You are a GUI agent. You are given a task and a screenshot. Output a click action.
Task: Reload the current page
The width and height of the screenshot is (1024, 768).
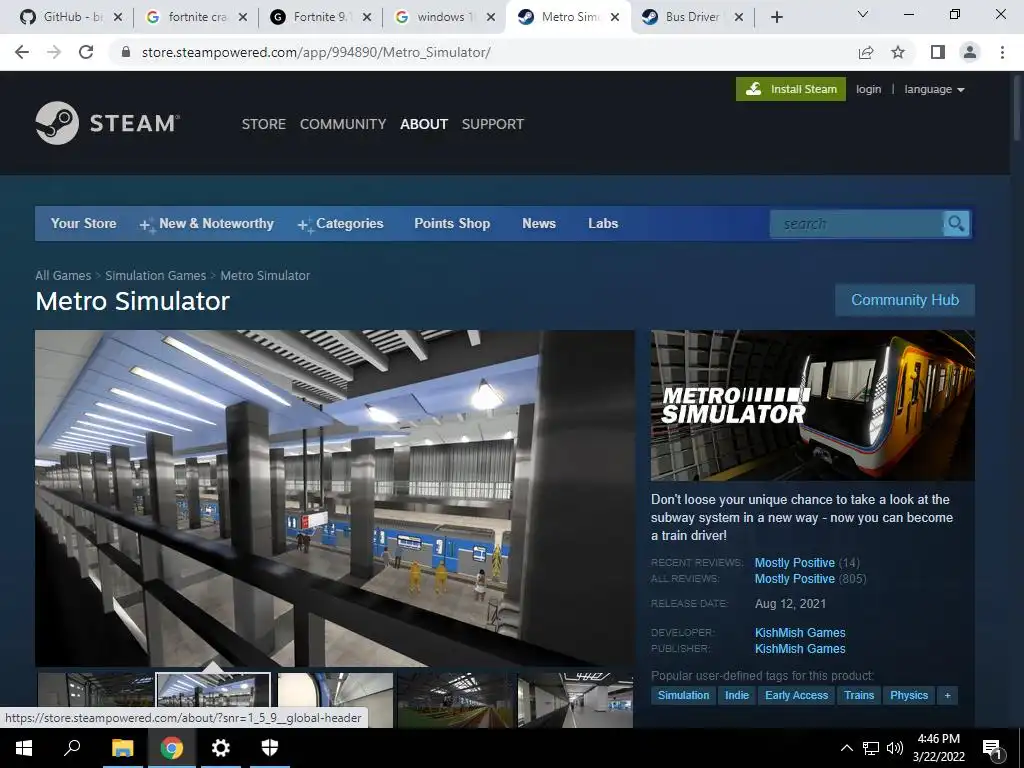(86, 52)
